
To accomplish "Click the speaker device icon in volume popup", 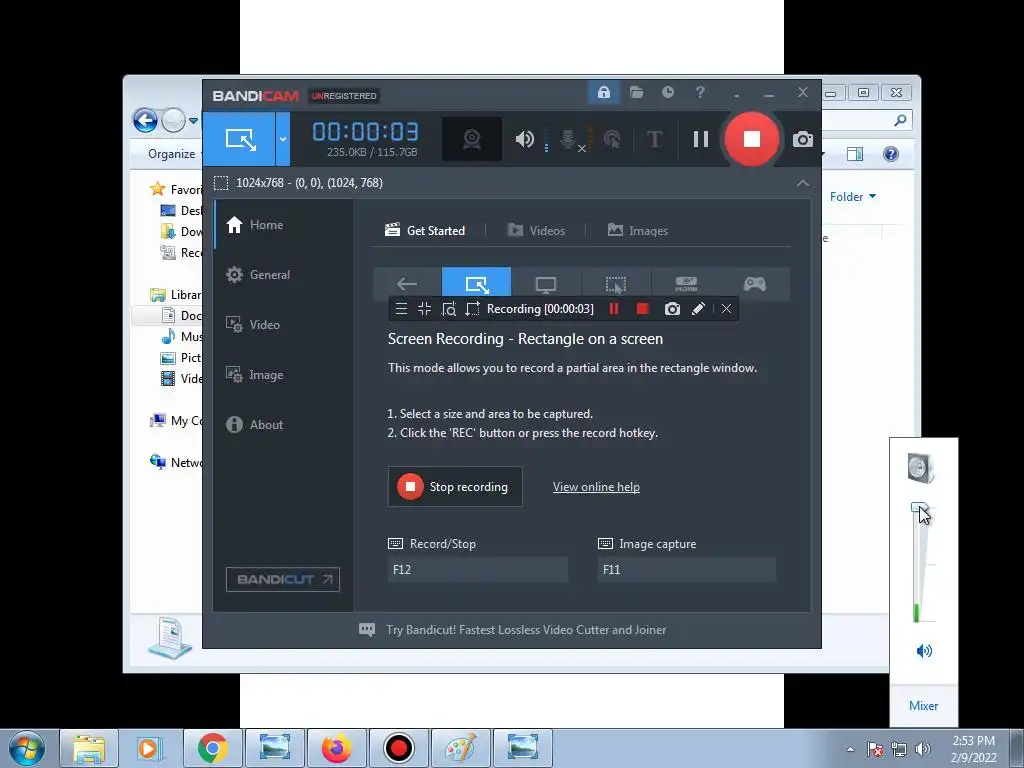I will coord(921,468).
